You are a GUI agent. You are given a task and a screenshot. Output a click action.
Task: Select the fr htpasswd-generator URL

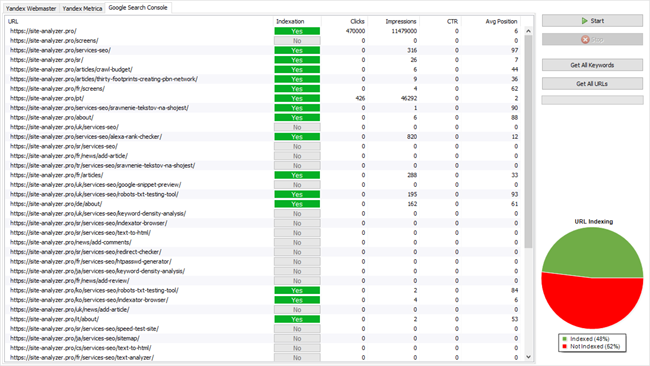coord(90,261)
